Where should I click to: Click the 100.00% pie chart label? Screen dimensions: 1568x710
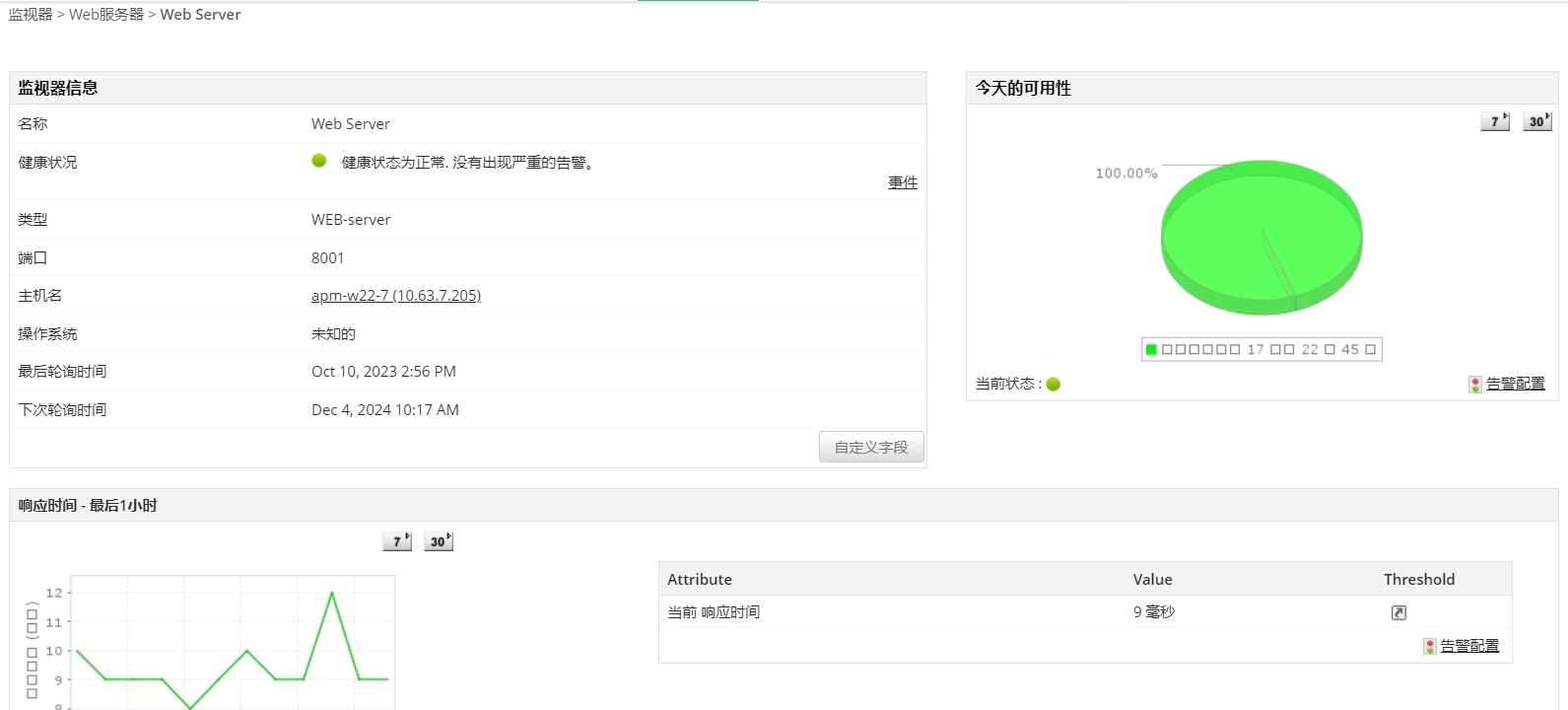(1126, 173)
